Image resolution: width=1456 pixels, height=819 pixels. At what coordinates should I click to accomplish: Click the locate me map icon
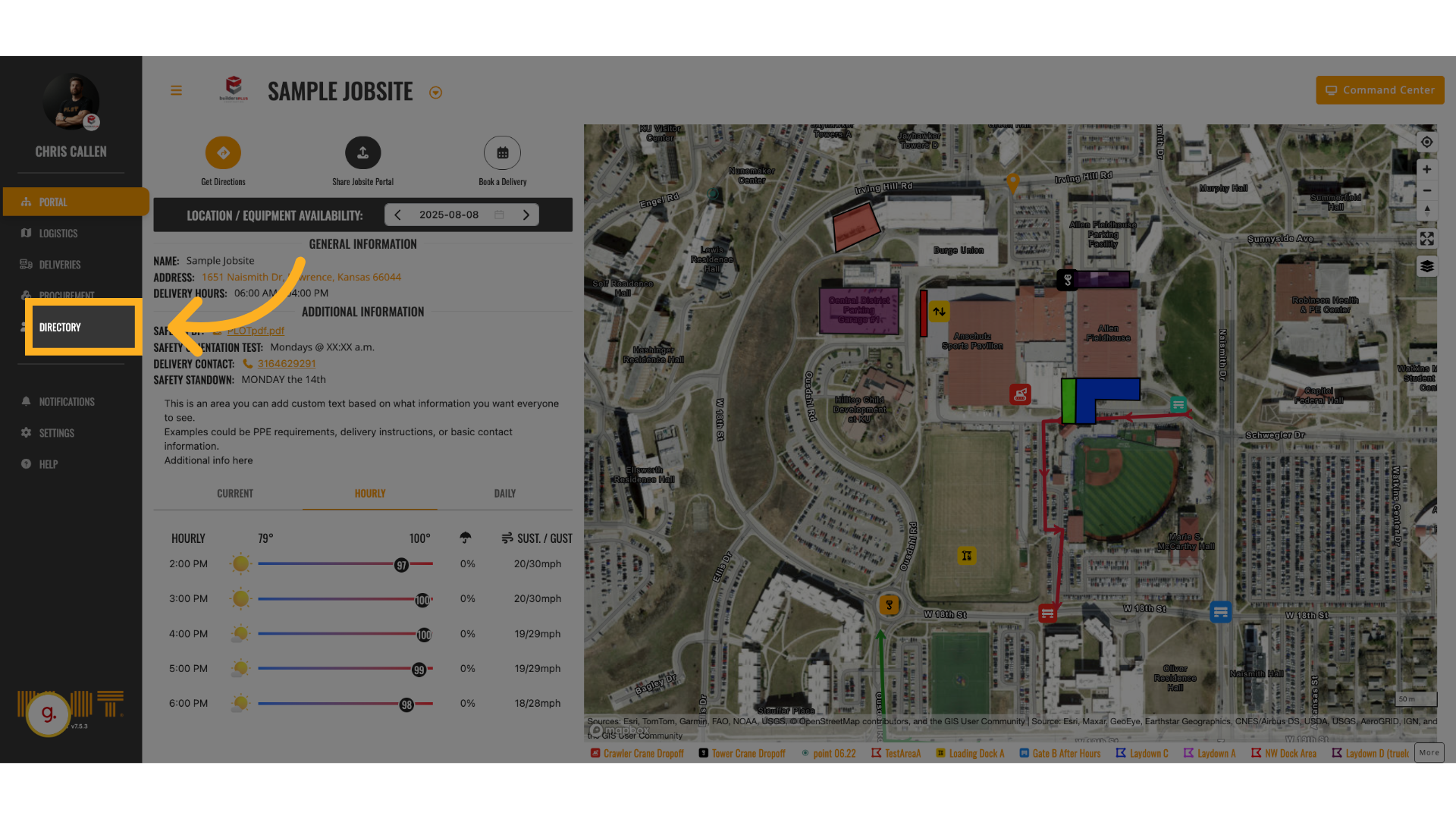pyautogui.click(x=1426, y=143)
